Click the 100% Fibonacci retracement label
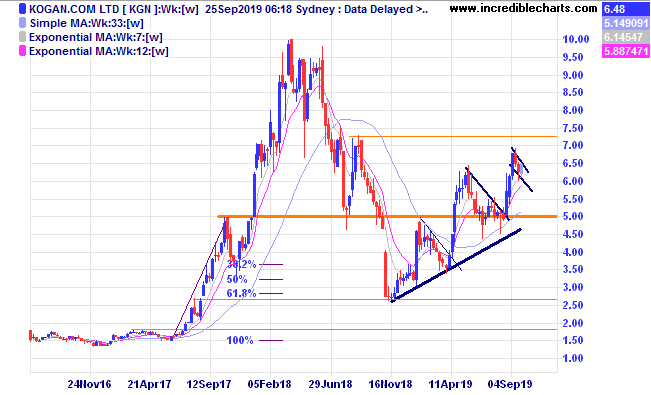The height and width of the screenshot is (395, 651). (x=240, y=340)
